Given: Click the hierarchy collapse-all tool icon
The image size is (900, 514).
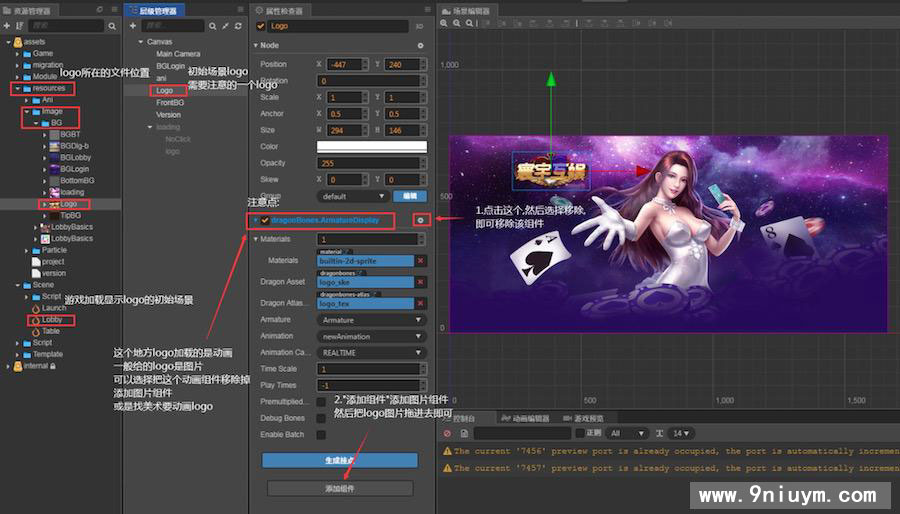Looking at the screenshot, I should tap(225, 26).
